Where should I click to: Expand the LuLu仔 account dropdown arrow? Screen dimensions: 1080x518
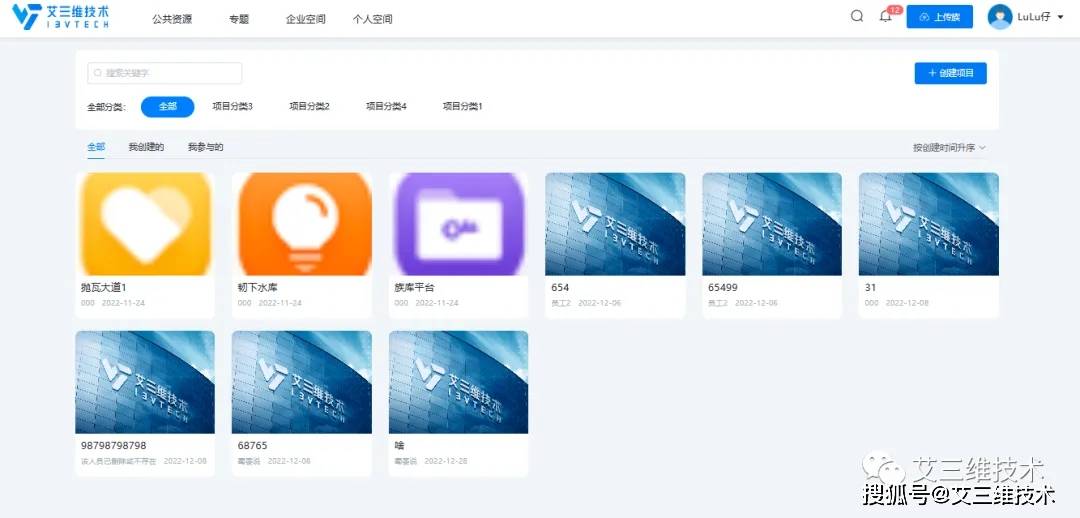[1060, 18]
